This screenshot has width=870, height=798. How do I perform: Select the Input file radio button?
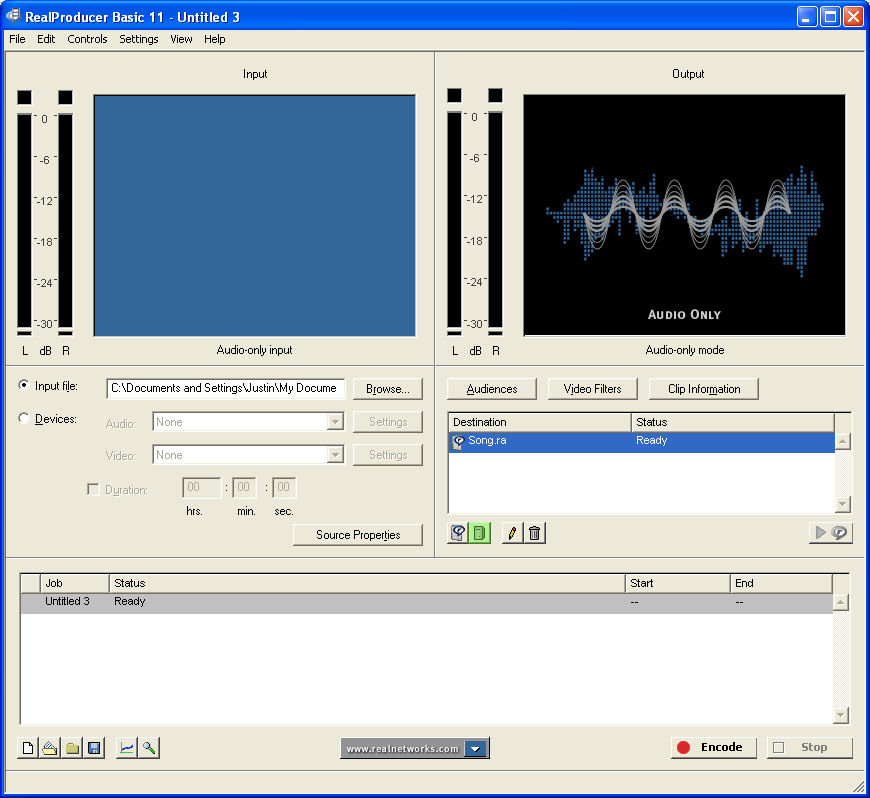[x=24, y=385]
